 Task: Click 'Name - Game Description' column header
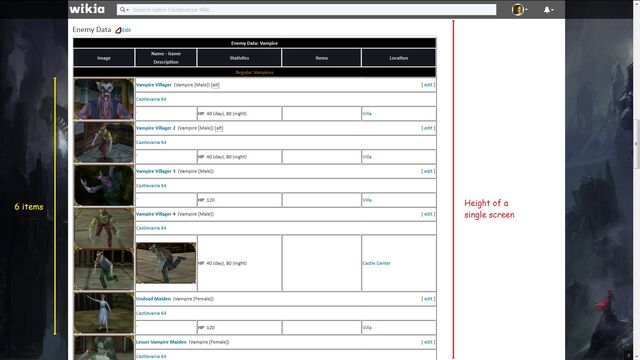pos(166,58)
